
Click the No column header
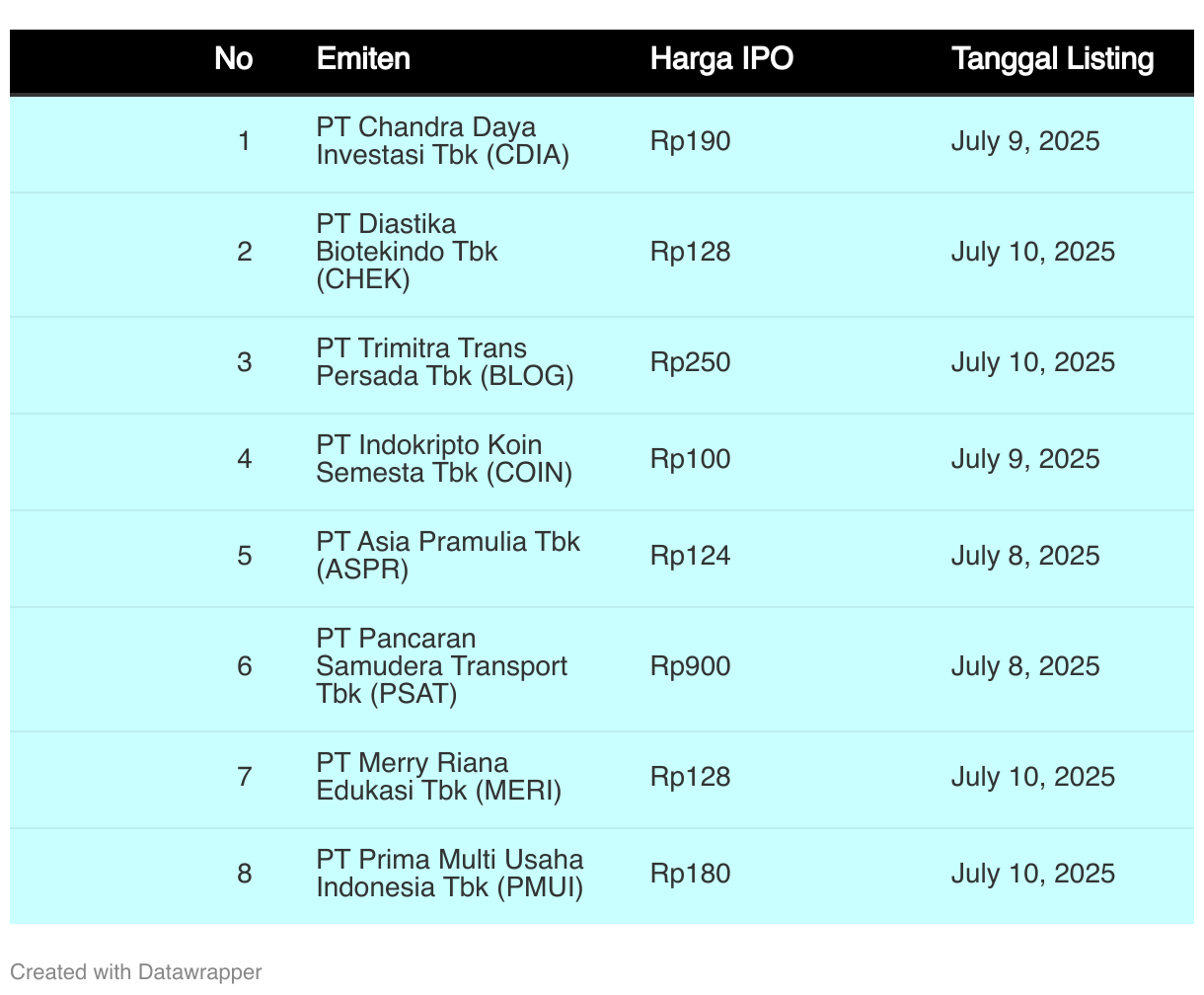(x=233, y=59)
